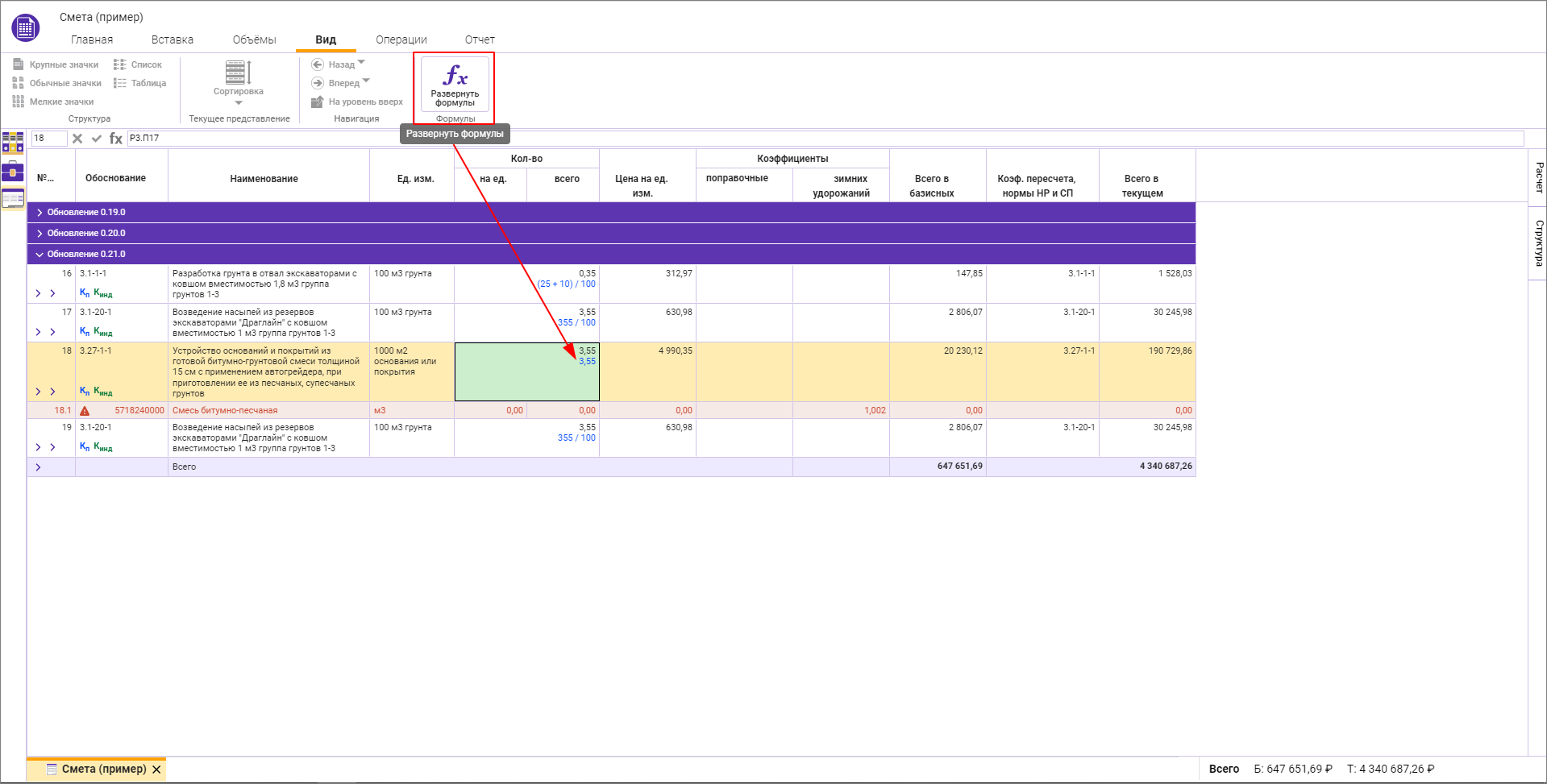The image size is (1547, 784).
Task: Click formula (25 + 10) / 100 in row 16
Action: tap(567, 284)
